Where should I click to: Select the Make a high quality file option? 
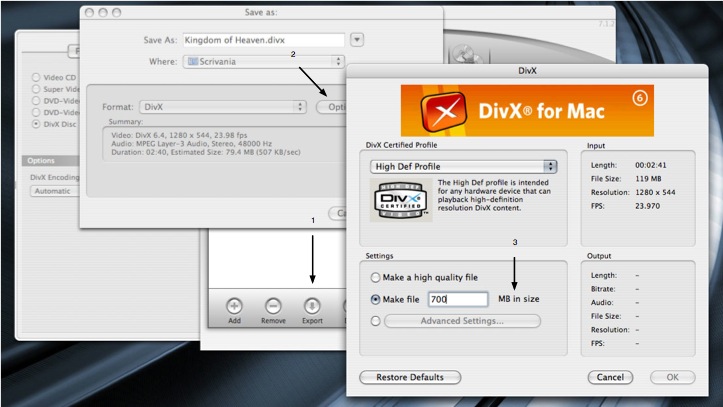coord(375,277)
